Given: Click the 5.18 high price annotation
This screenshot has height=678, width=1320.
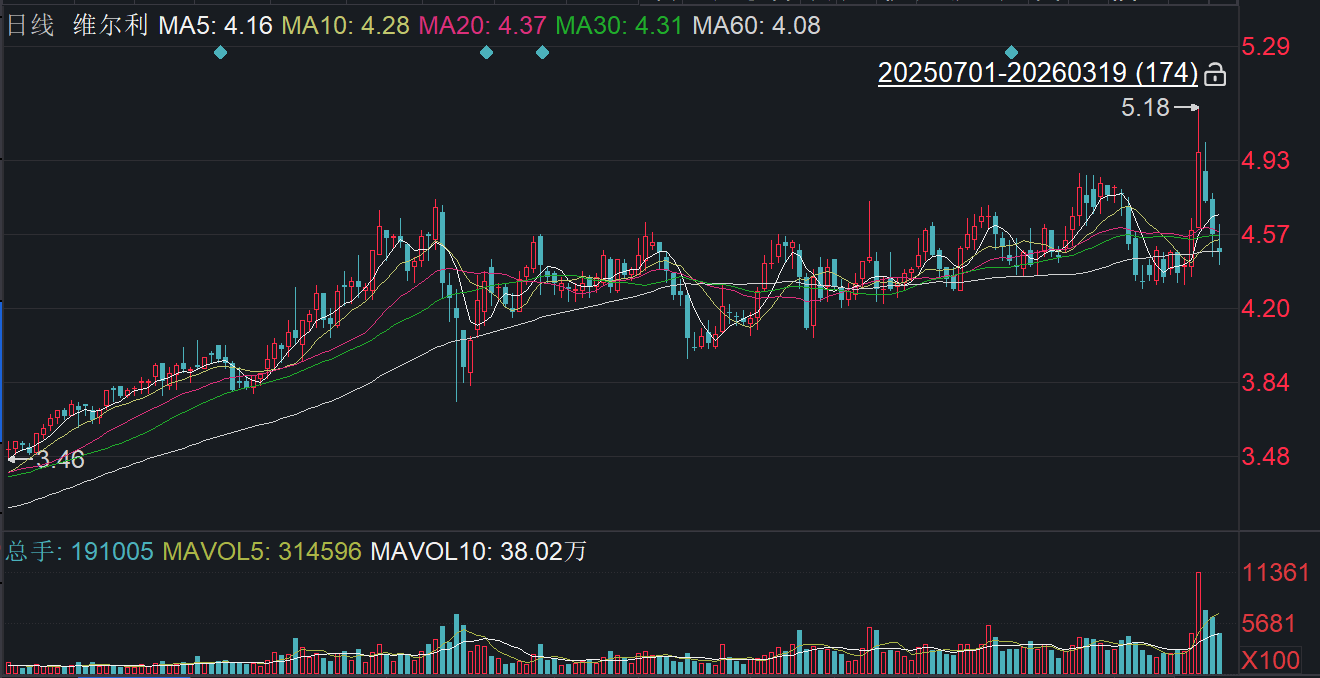Looking at the screenshot, I should [1145, 108].
